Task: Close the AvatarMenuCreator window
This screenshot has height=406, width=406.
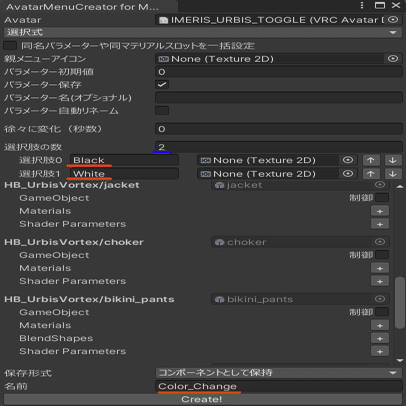Action: point(396,5)
